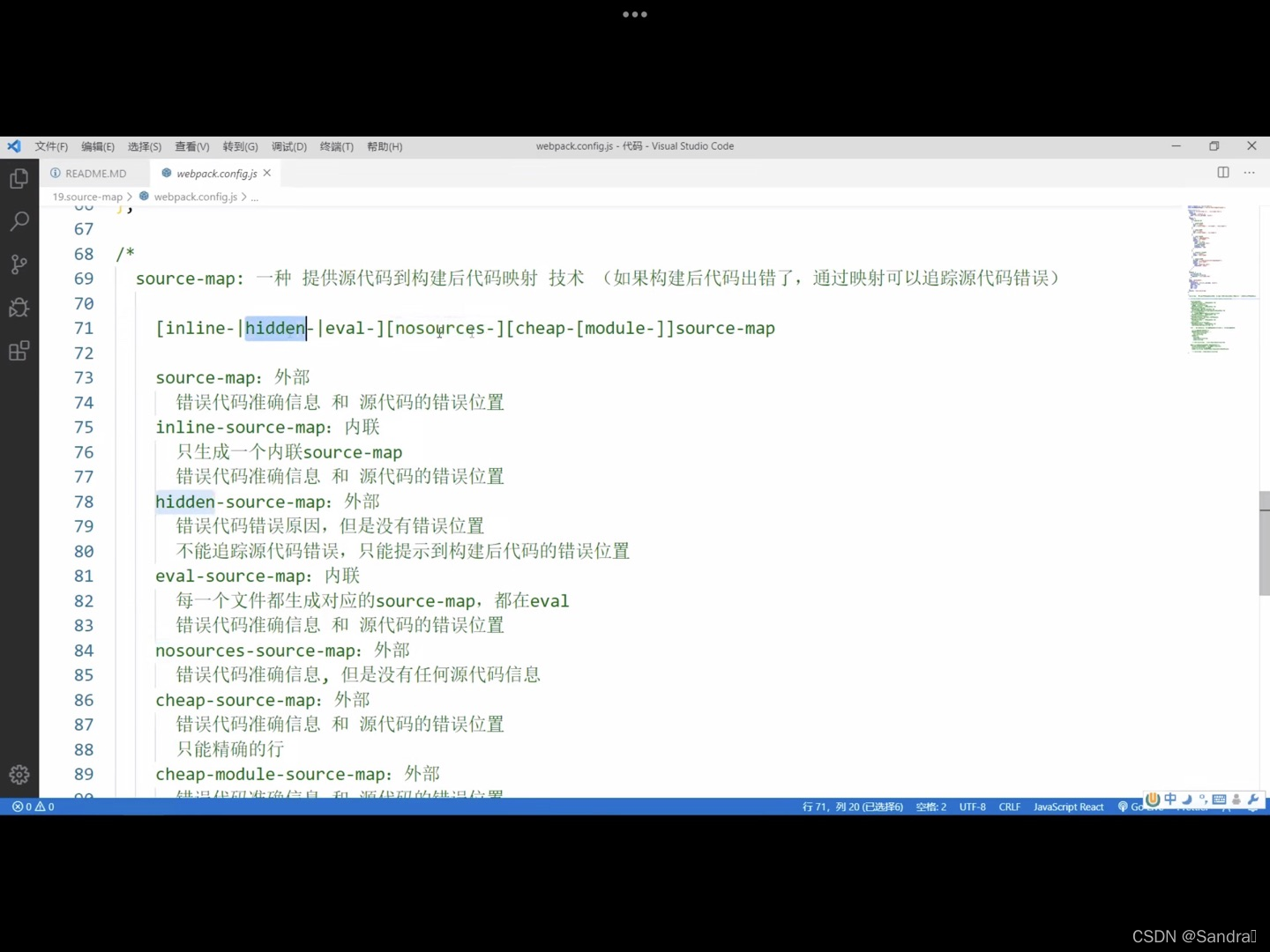Viewport: 1270px width, 952px height.
Task: Click the 19.source-map breadcrumb
Action: [87, 197]
